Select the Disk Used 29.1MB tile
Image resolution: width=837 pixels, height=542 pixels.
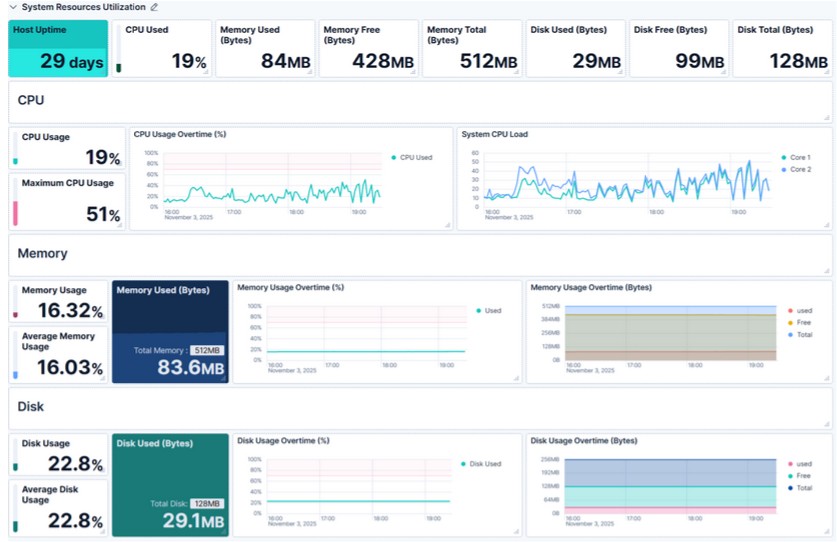click(x=170, y=484)
